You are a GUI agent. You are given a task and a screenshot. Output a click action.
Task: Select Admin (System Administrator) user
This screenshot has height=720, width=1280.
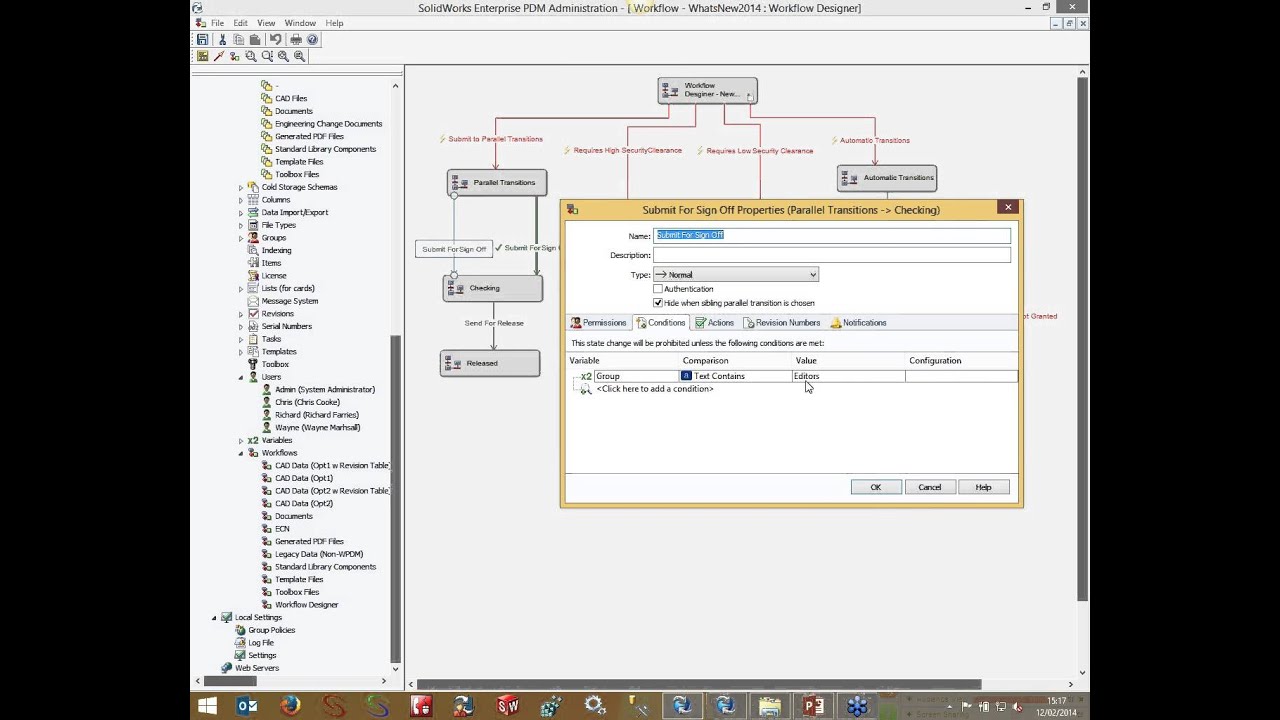(325, 389)
